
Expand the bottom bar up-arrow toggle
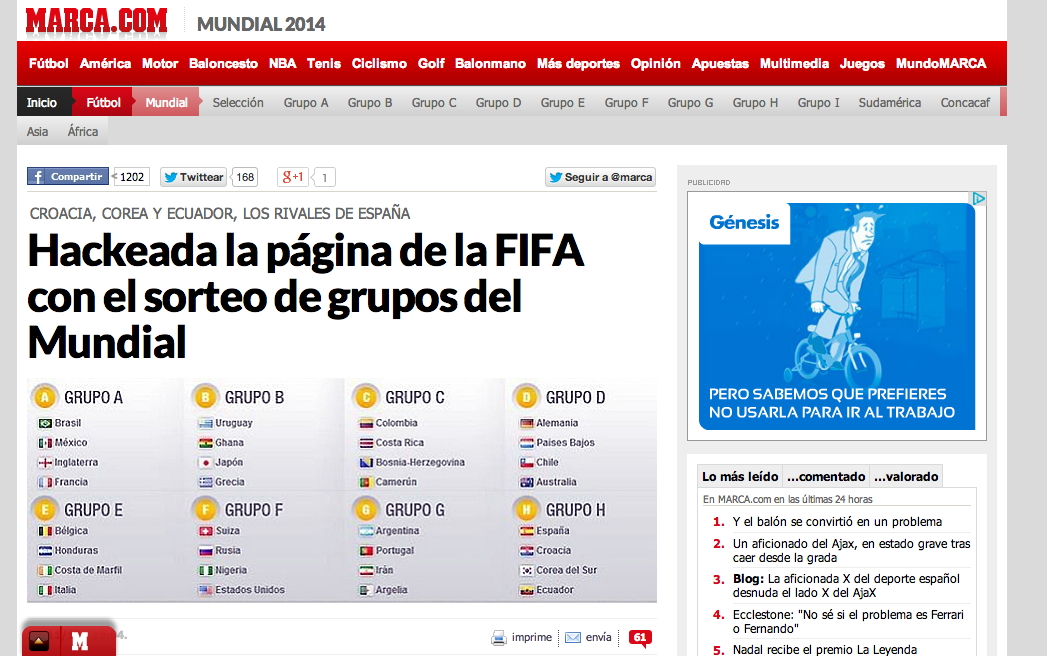(x=40, y=641)
